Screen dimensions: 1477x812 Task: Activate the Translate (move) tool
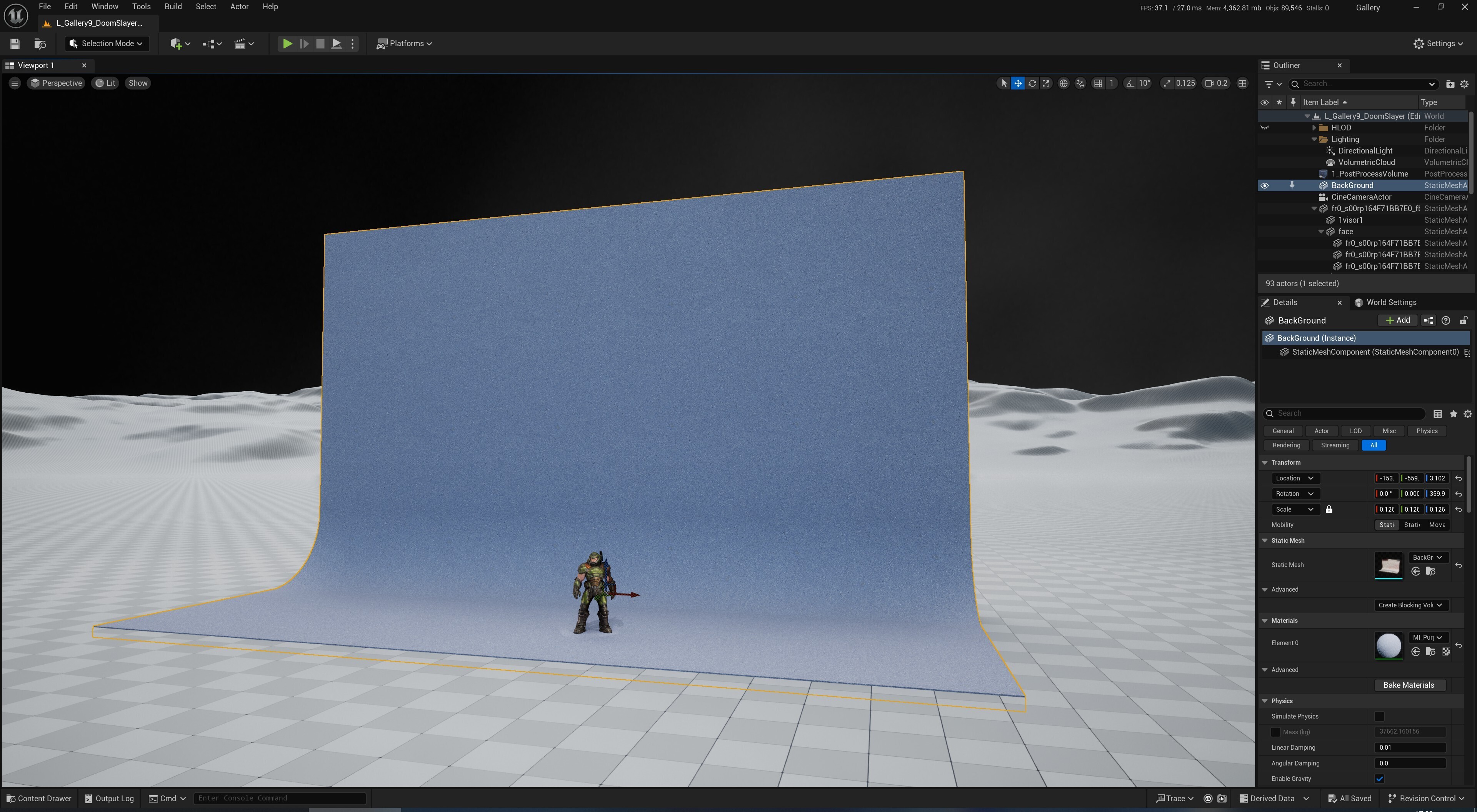click(1018, 83)
